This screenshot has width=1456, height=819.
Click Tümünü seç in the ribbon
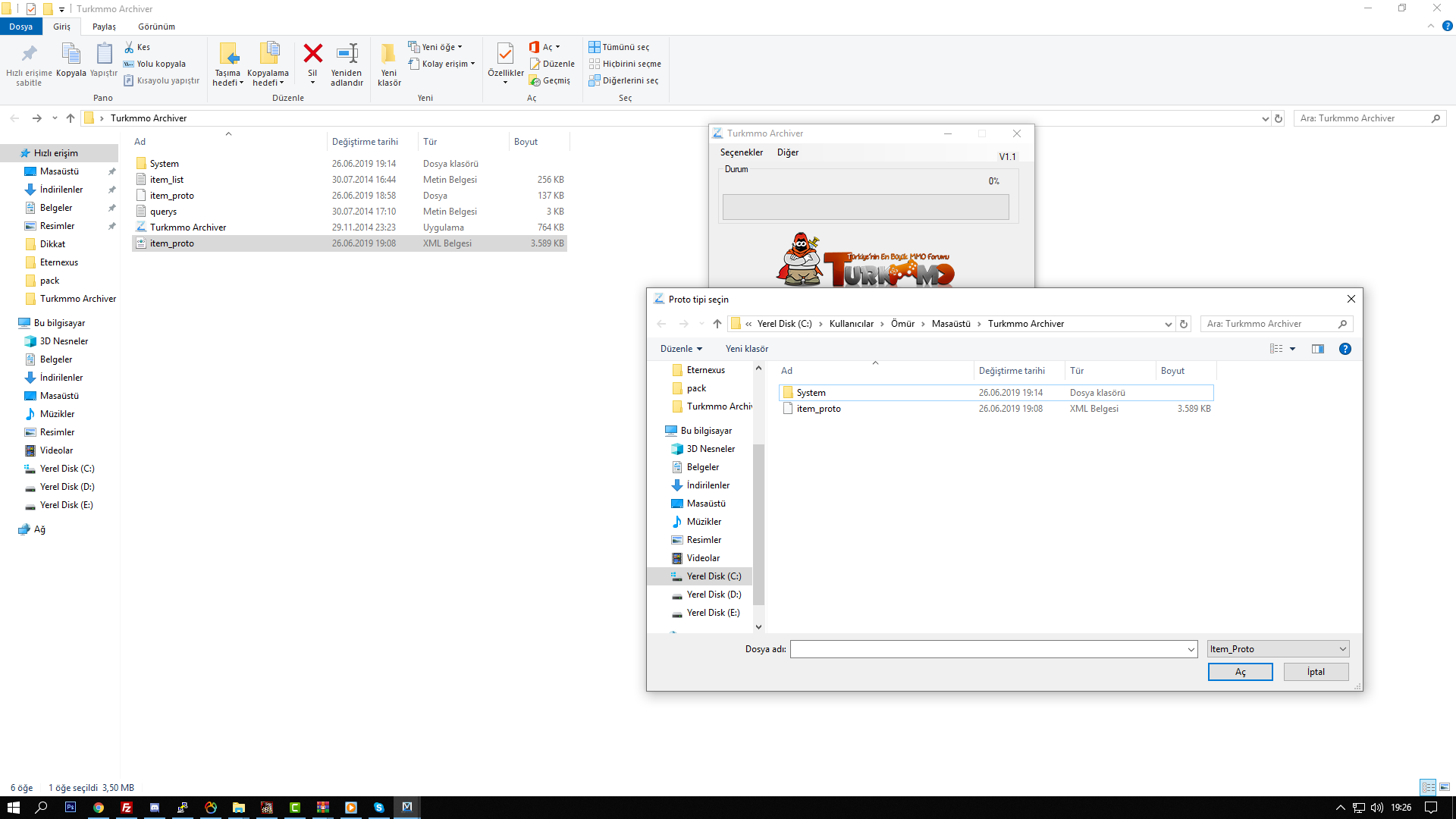click(619, 47)
